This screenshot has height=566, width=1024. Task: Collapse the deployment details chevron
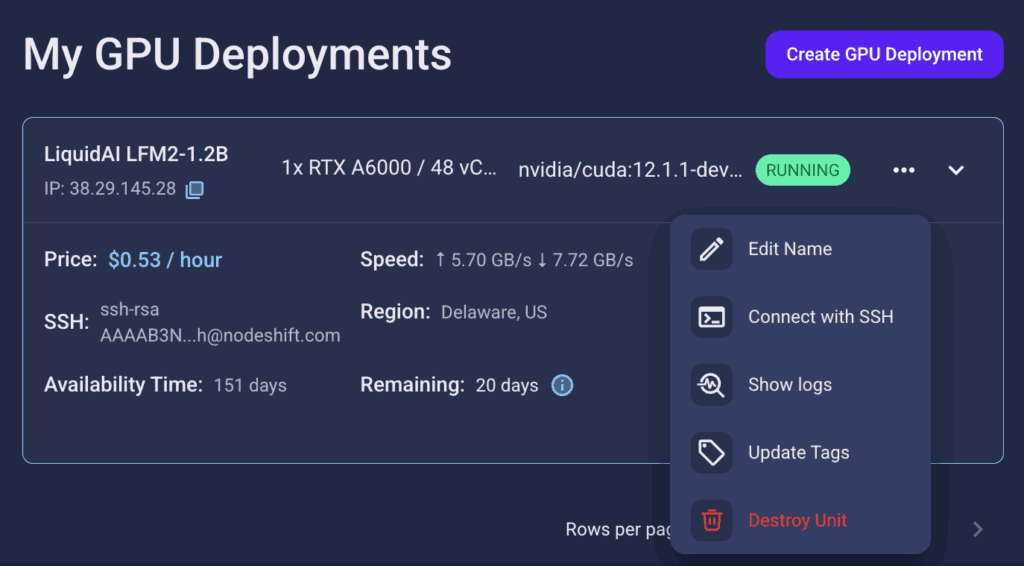pyautogui.click(x=956, y=170)
